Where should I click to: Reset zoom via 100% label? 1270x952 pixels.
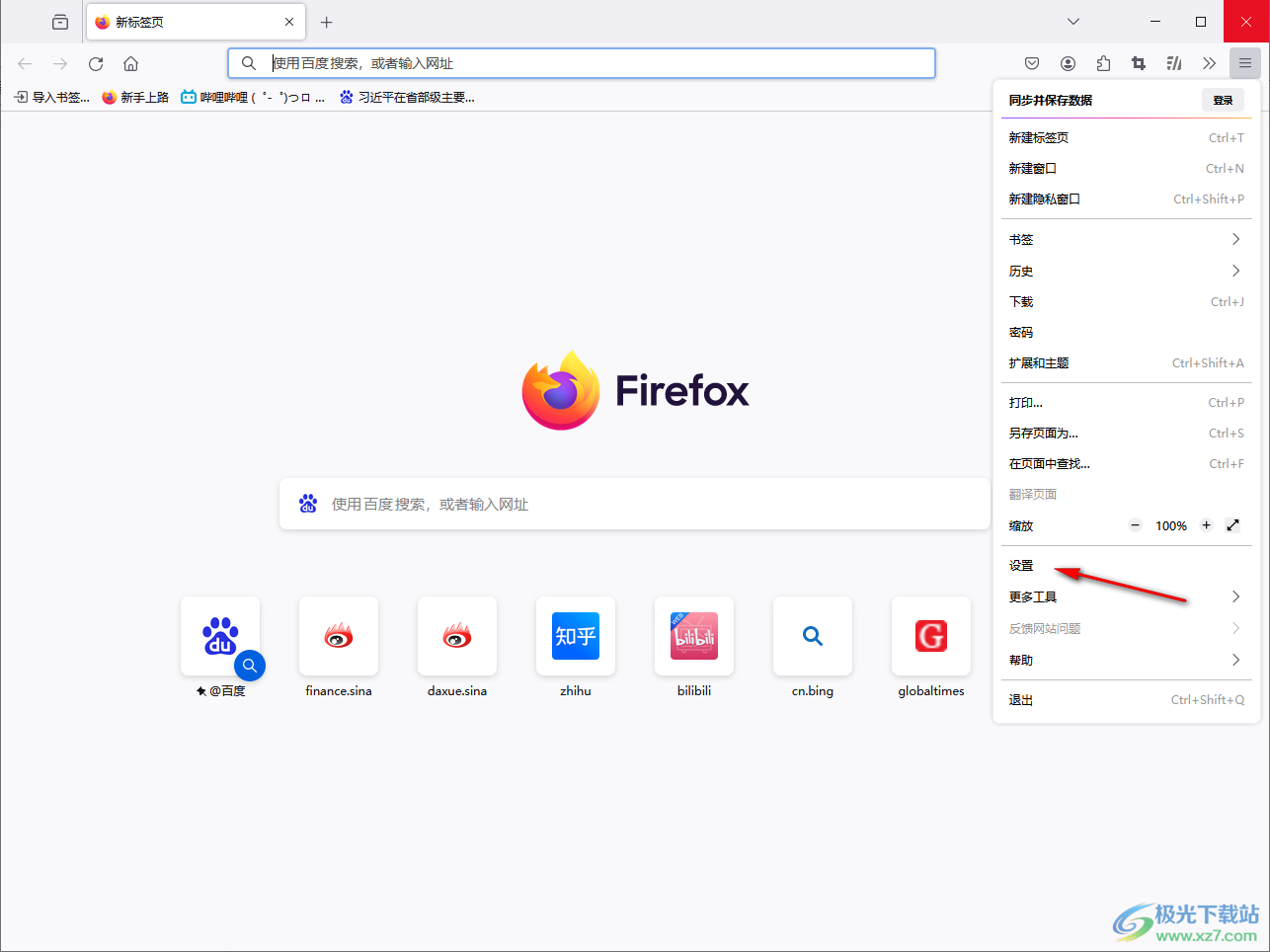point(1171,525)
